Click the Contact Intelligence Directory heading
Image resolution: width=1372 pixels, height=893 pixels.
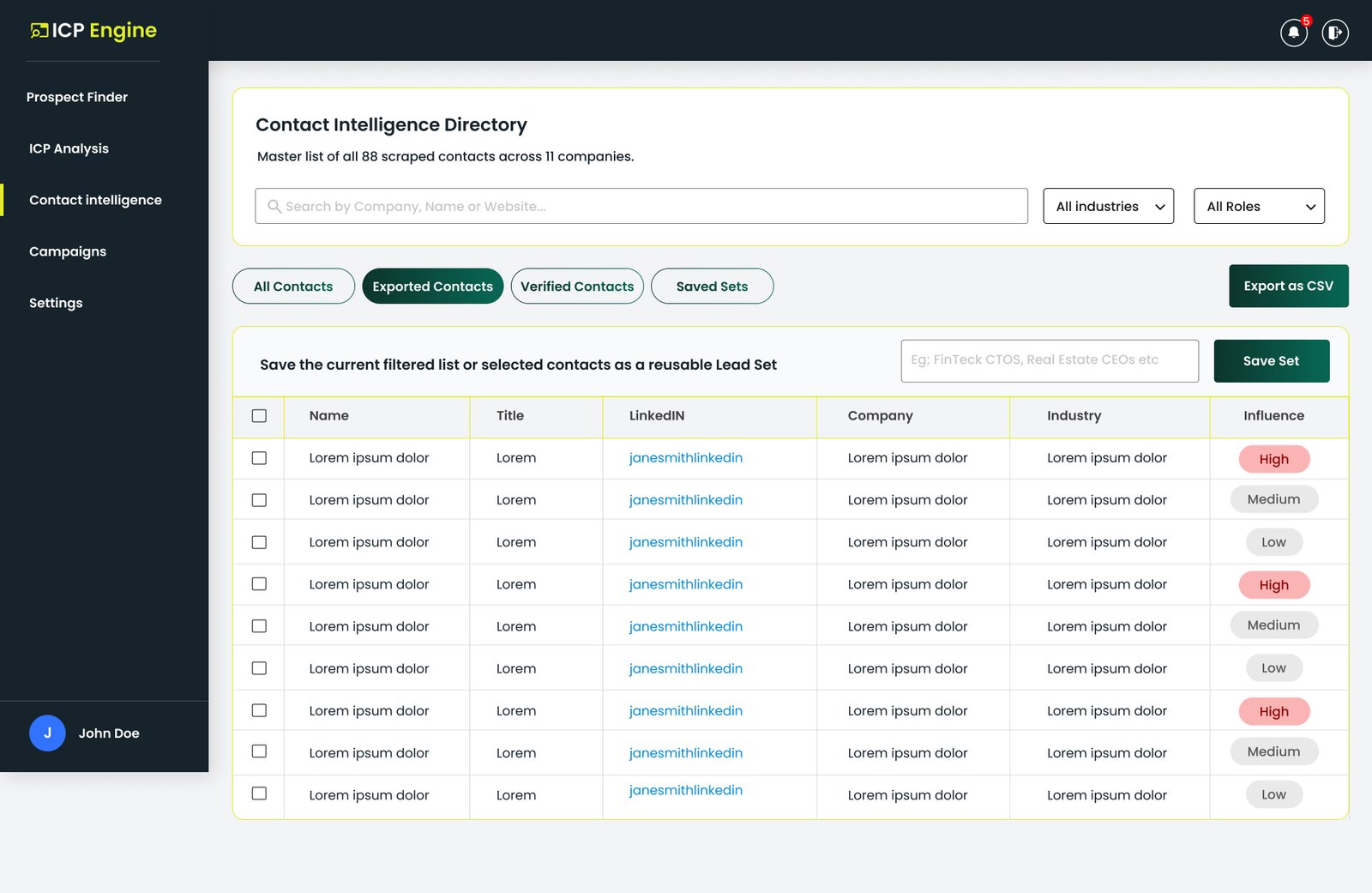391,124
